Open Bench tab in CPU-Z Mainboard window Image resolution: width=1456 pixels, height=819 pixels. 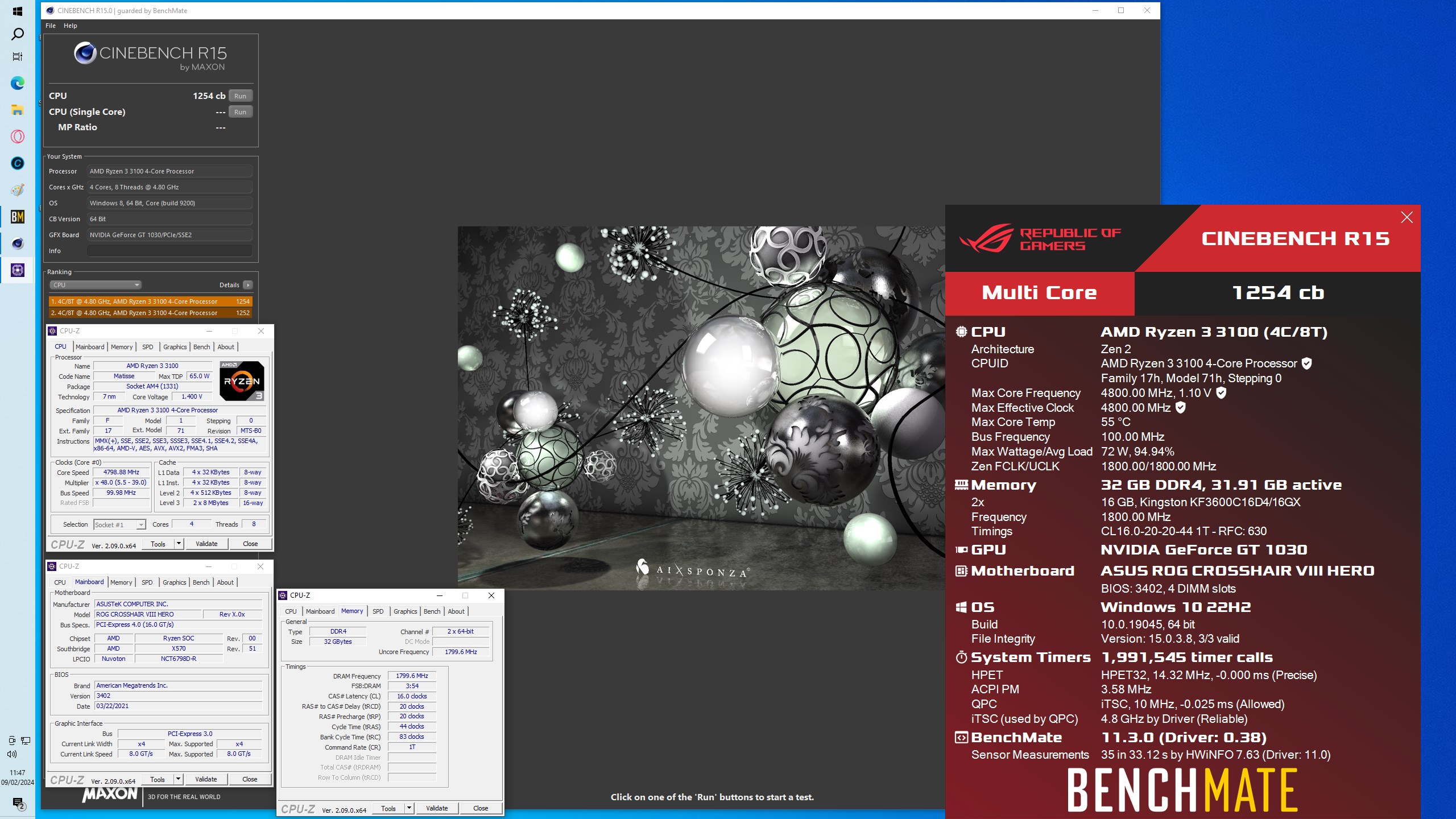[x=201, y=582]
